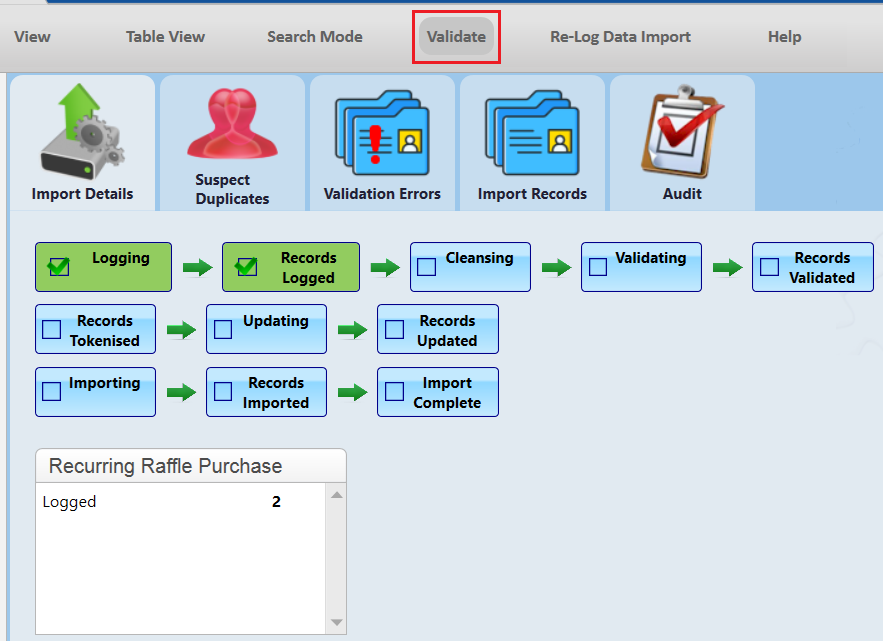Viewport: 883px width, 641px height.
Task: Click the list scrollbar up arrow
Action: pos(337,495)
